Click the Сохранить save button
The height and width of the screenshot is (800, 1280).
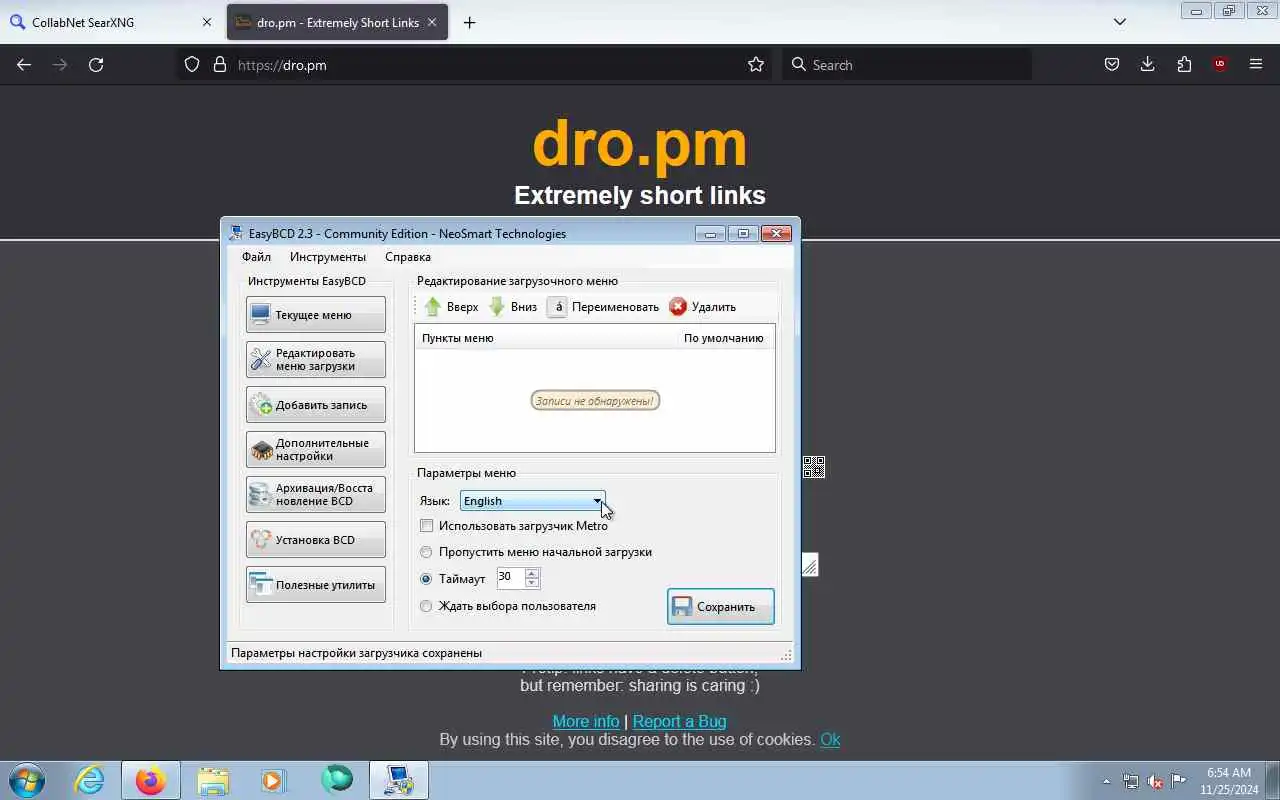[x=720, y=606]
